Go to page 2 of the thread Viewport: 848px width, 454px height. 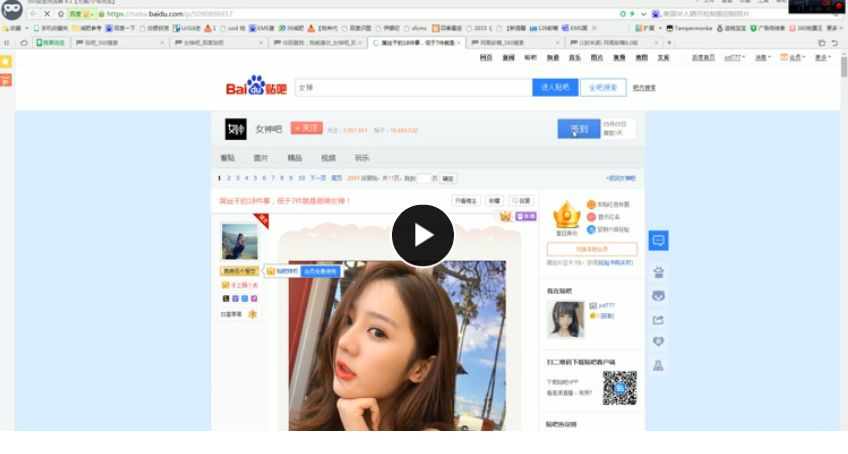tap(229, 178)
